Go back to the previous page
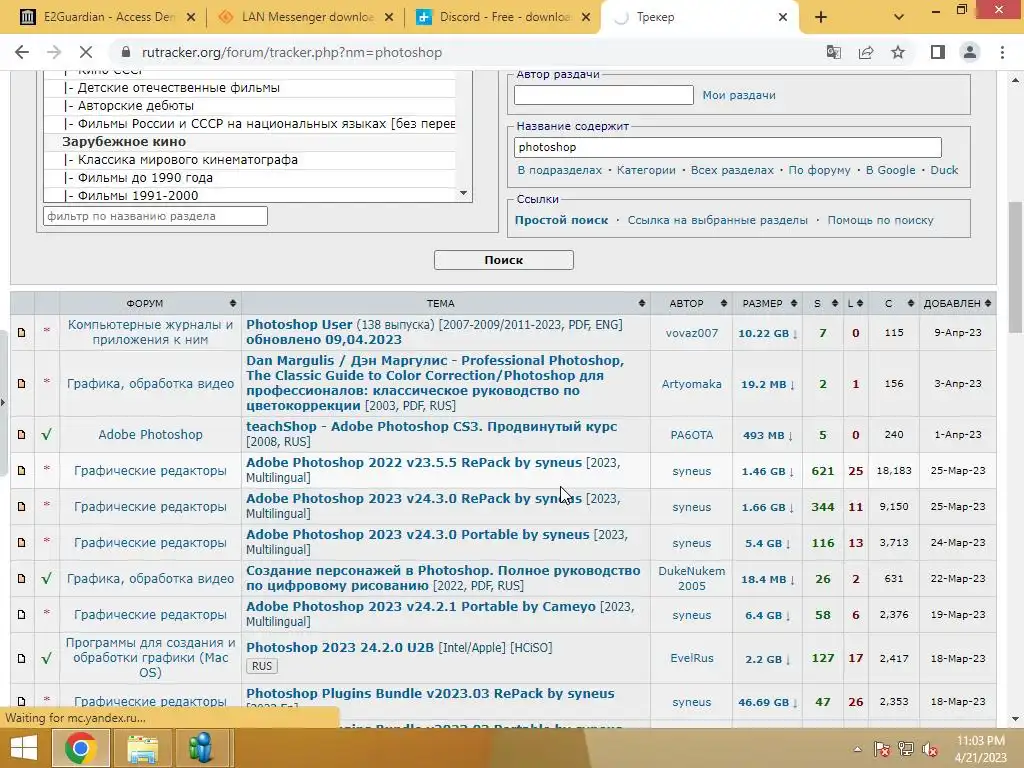The height and width of the screenshot is (768, 1024). tap(22, 52)
